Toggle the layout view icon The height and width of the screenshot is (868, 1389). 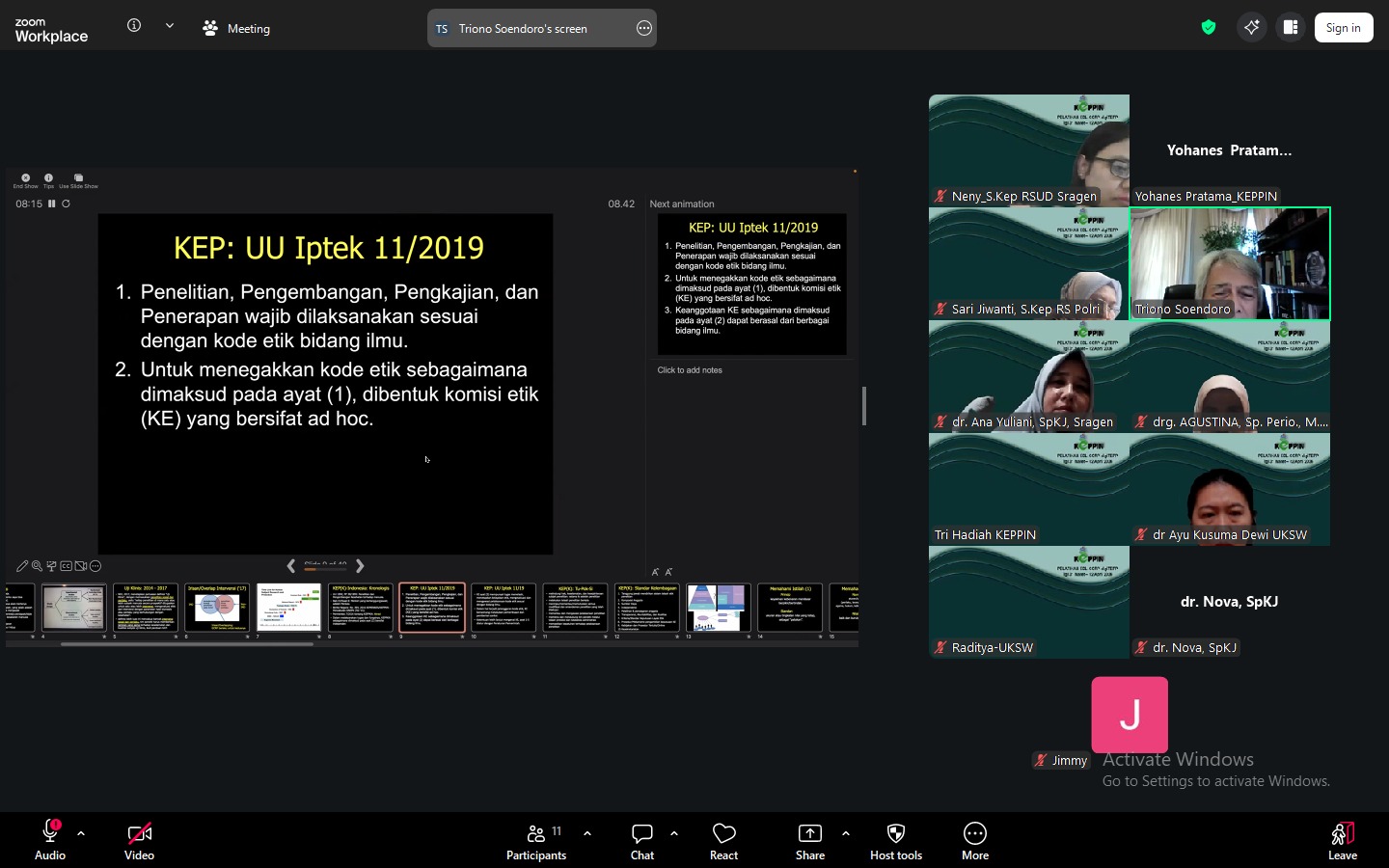click(1291, 28)
